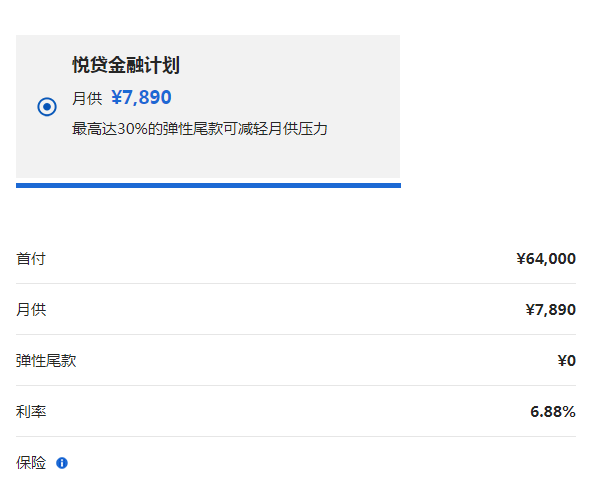Click the 悦贷金融计划 plan title
The image size is (603, 479).
[126, 65]
